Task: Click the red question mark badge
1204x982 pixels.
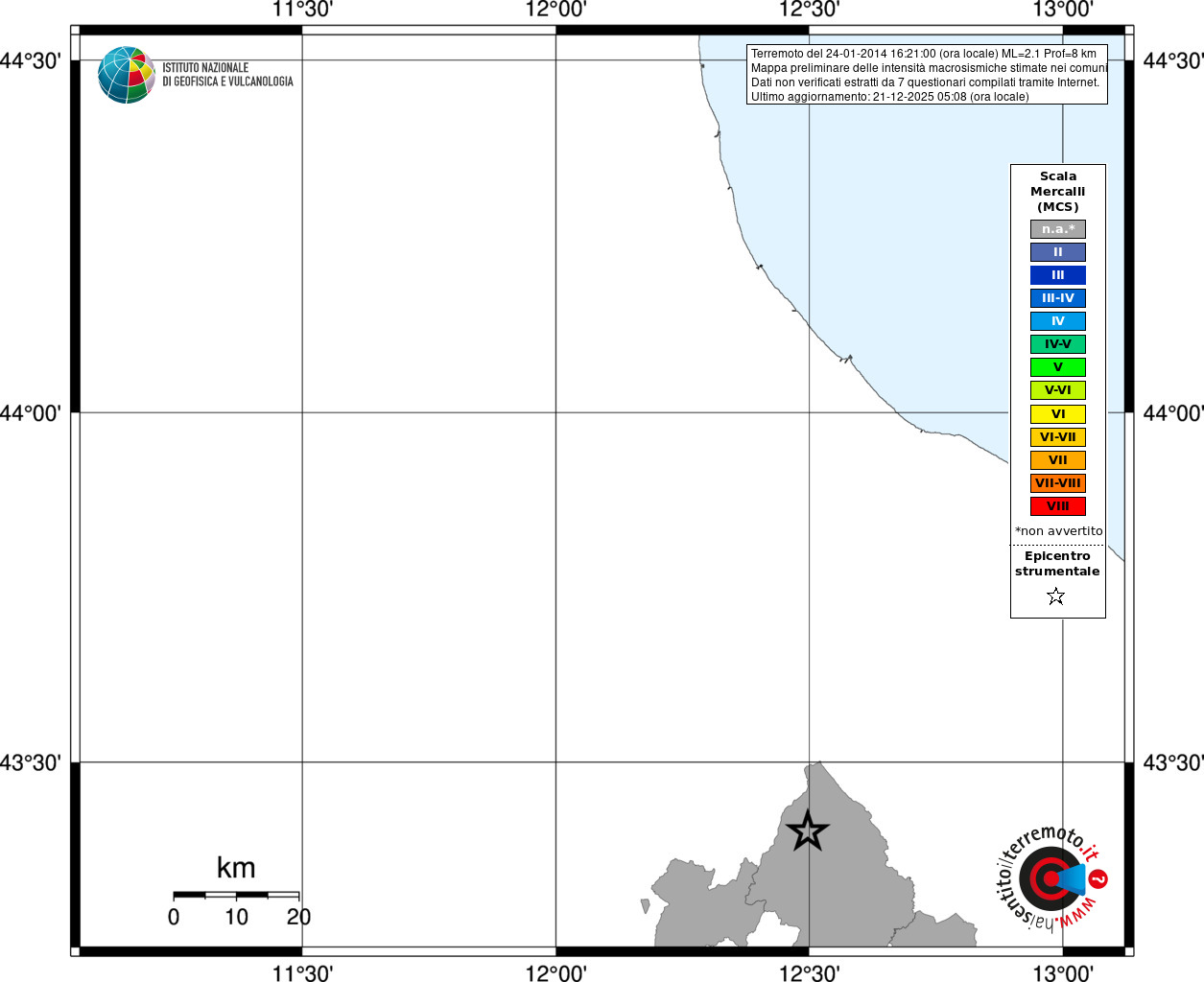Action: click(x=1098, y=878)
